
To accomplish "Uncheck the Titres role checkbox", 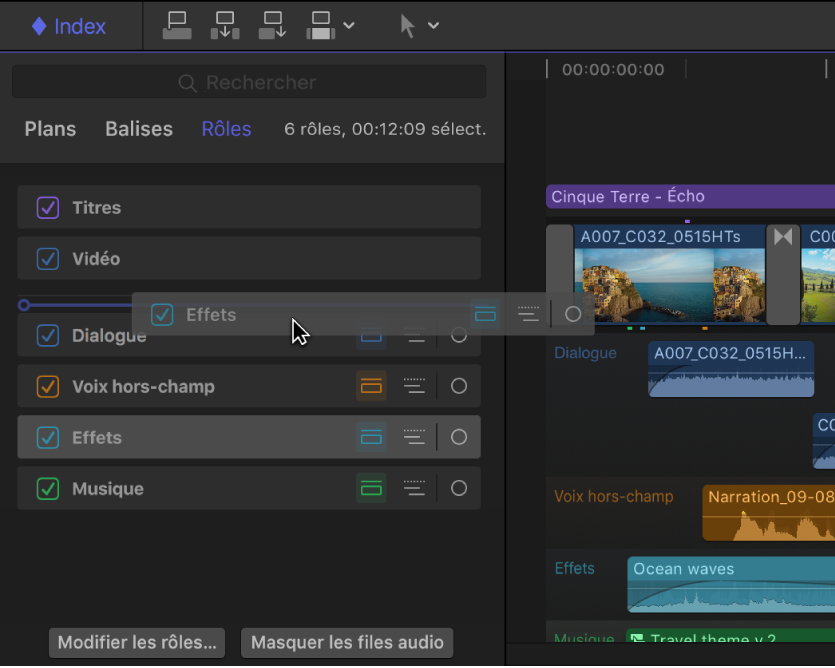I will point(48,208).
